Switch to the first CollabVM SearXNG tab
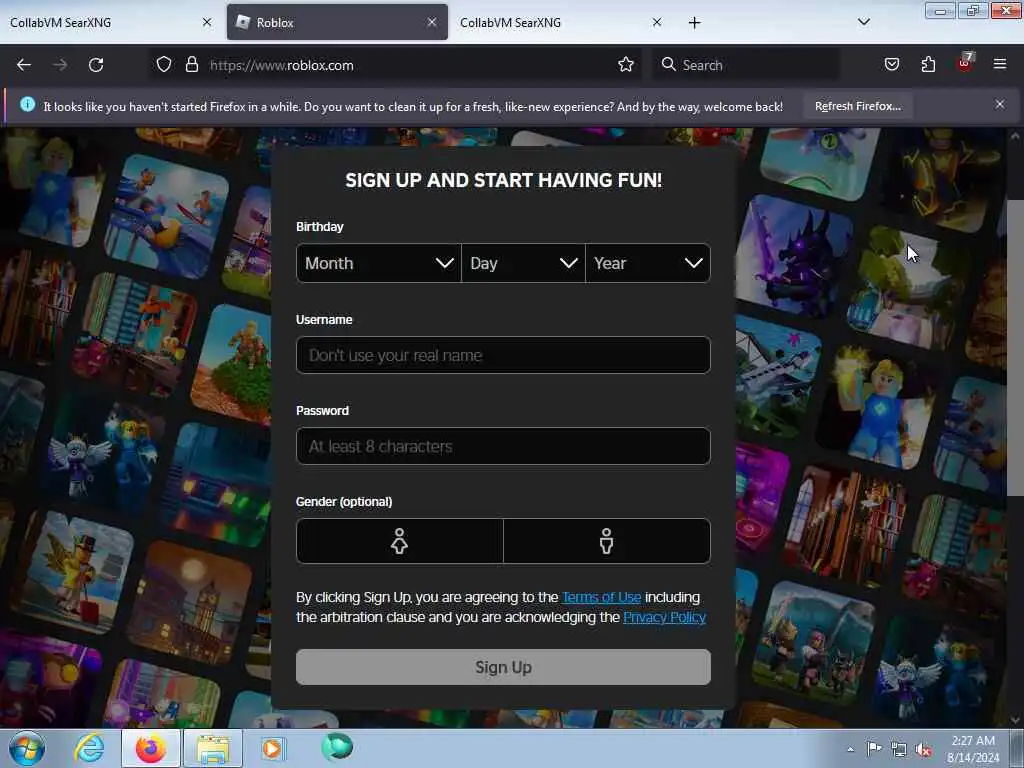 [104, 22]
